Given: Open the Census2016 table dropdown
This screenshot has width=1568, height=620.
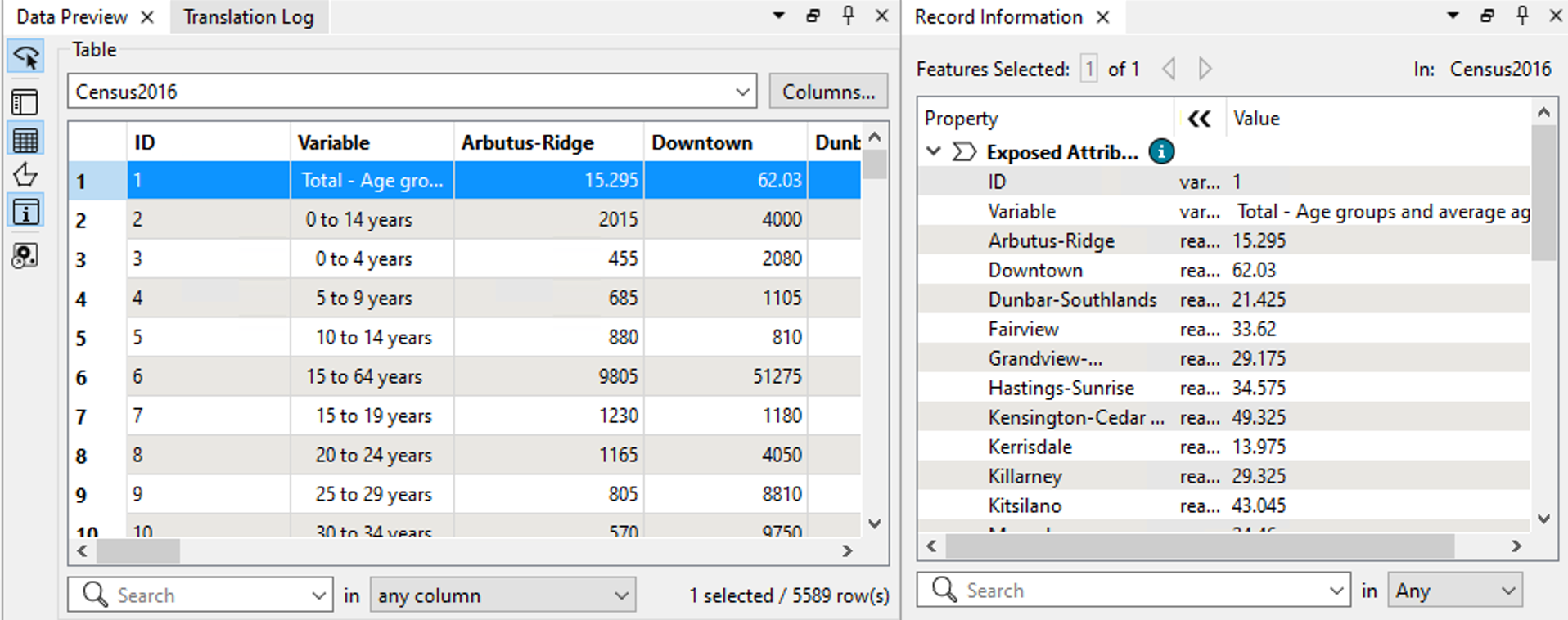Looking at the screenshot, I should [412, 92].
